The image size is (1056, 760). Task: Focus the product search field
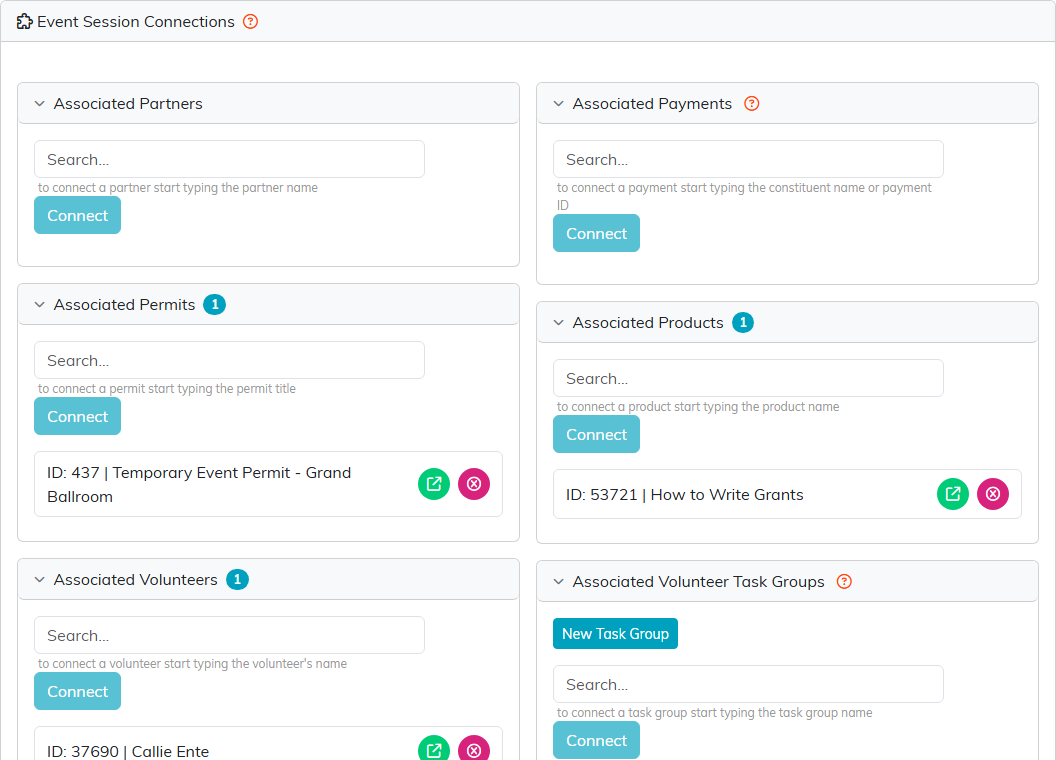coord(748,379)
